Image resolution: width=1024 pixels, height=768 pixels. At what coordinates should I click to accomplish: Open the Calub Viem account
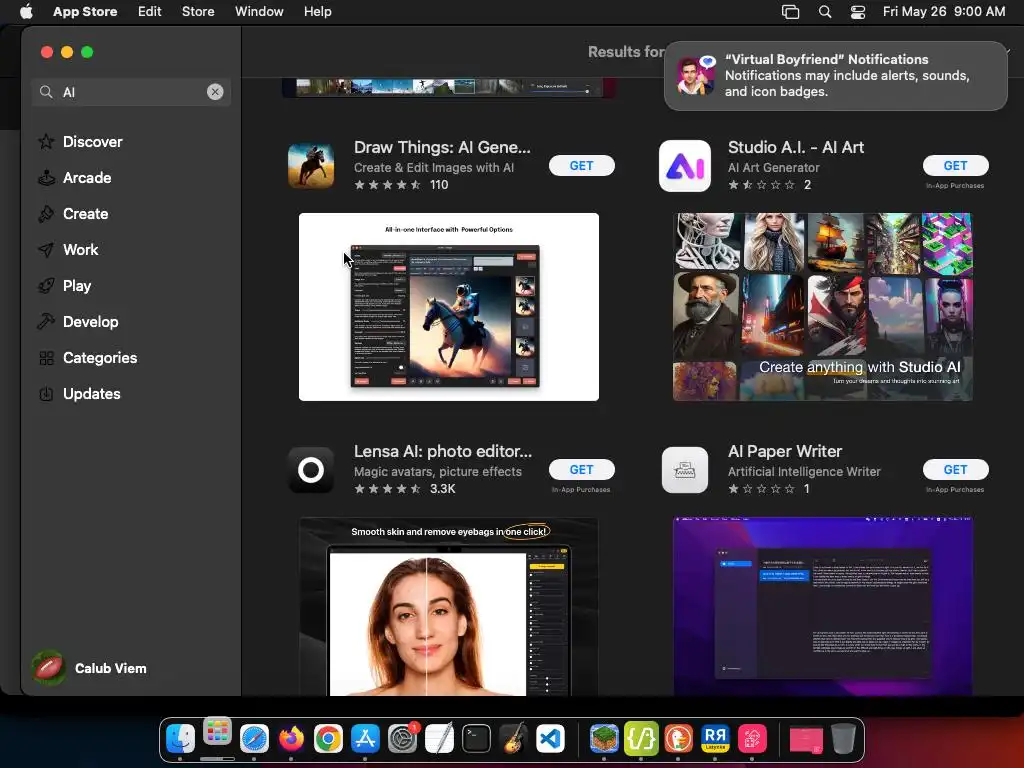tap(89, 668)
